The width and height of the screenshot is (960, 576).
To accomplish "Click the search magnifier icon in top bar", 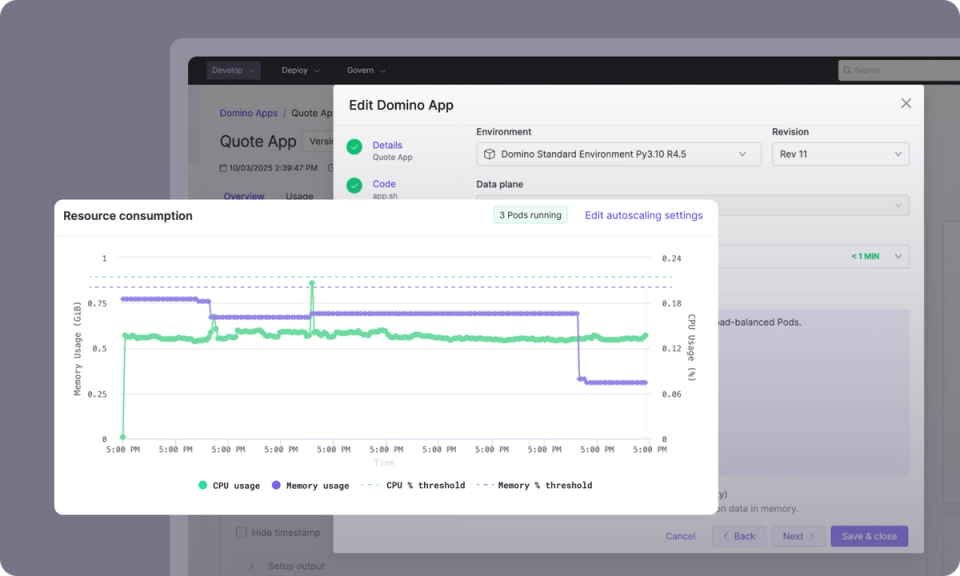I will click(x=846, y=70).
